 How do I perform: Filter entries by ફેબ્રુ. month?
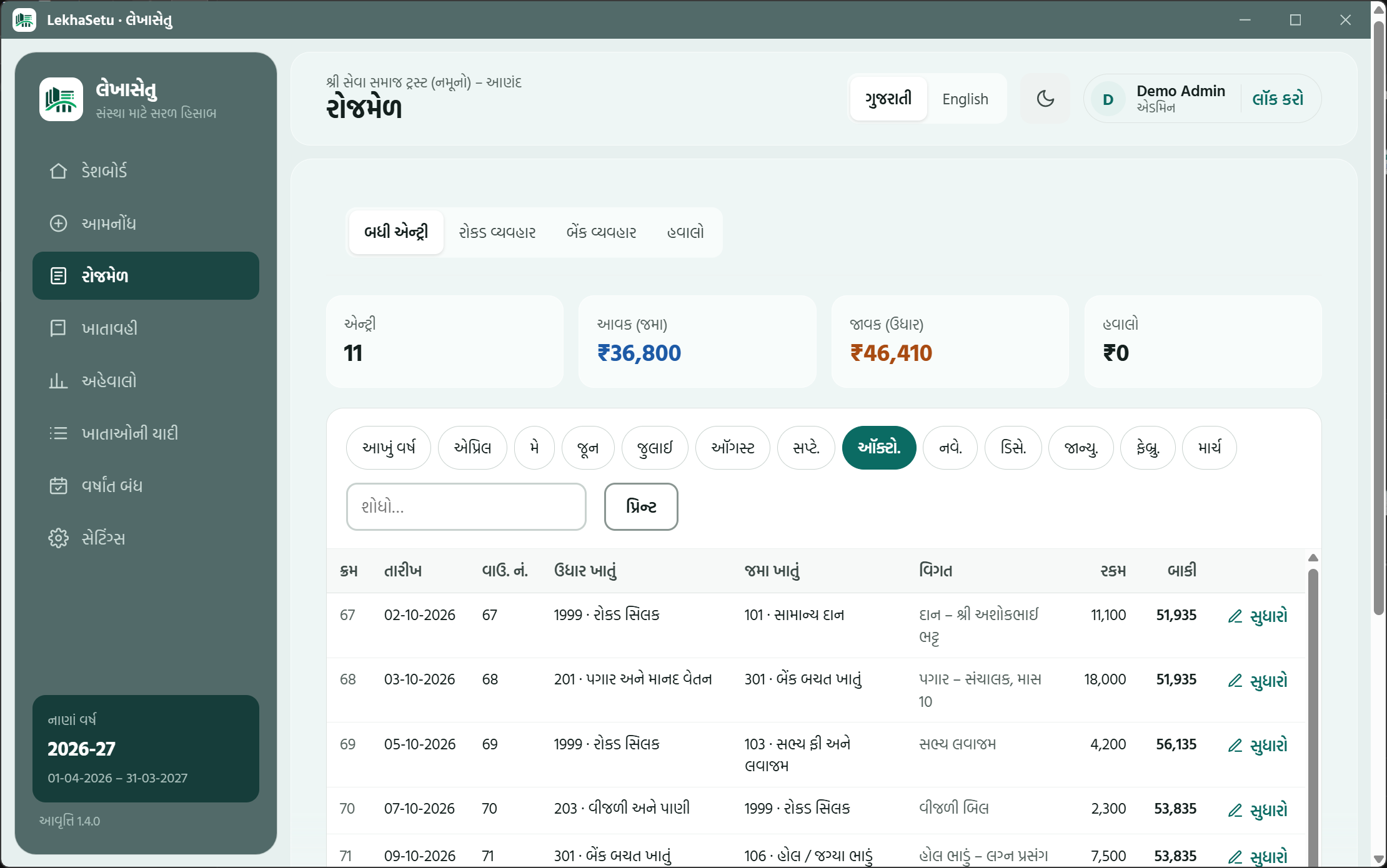tap(1148, 448)
